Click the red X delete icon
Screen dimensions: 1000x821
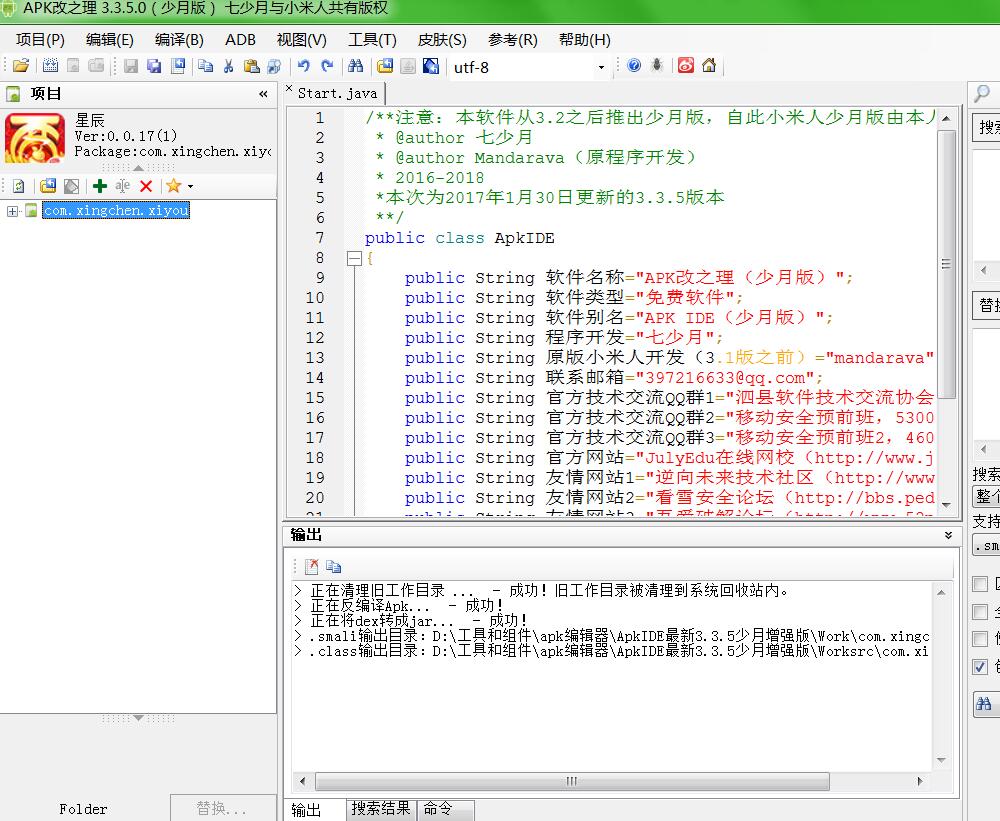(x=146, y=186)
